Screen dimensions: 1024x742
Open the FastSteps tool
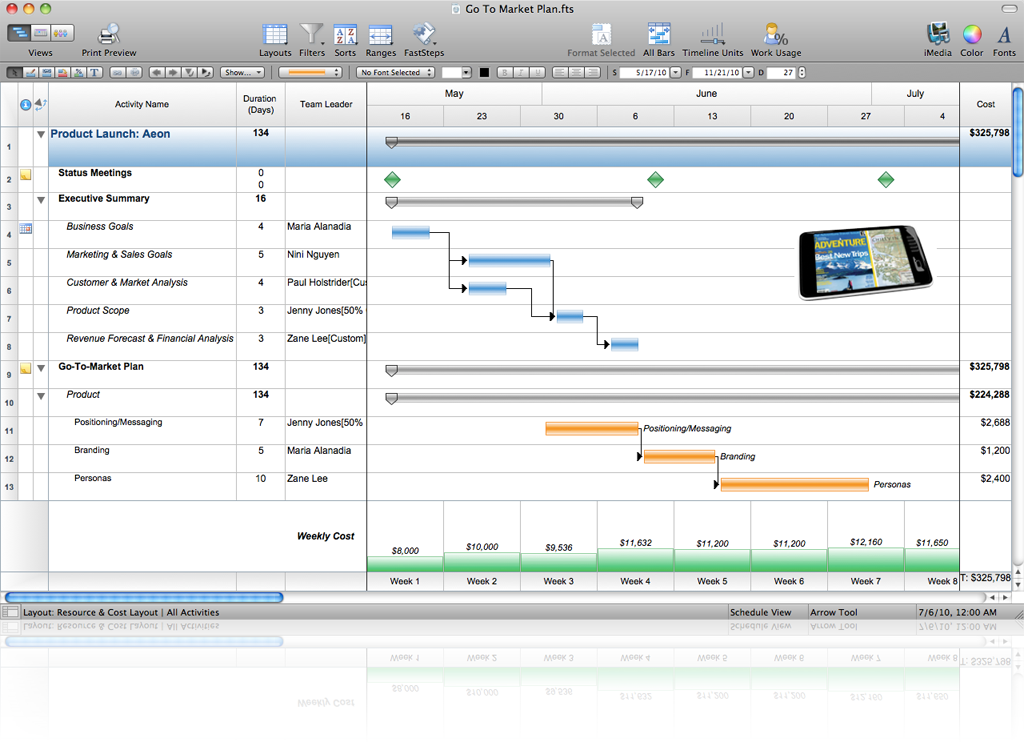pyautogui.click(x=424, y=37)
